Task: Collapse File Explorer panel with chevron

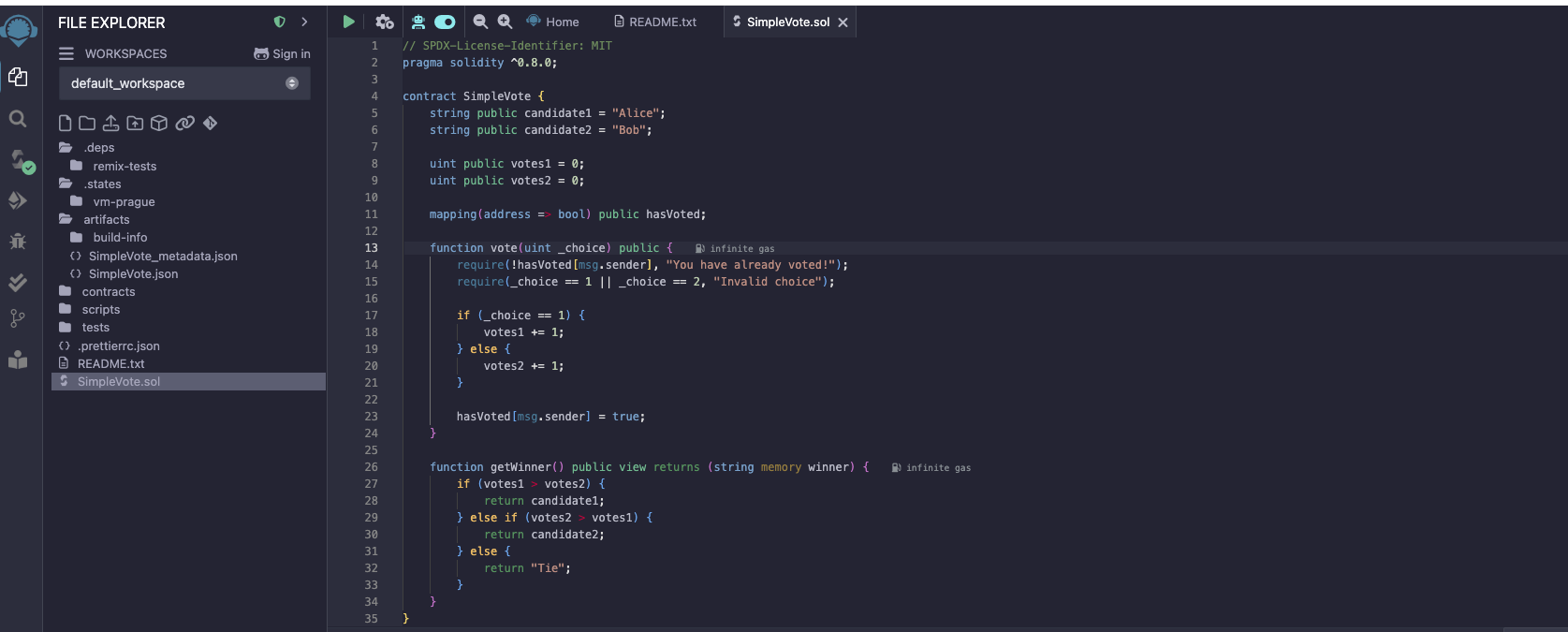Action: pos(304,22)
